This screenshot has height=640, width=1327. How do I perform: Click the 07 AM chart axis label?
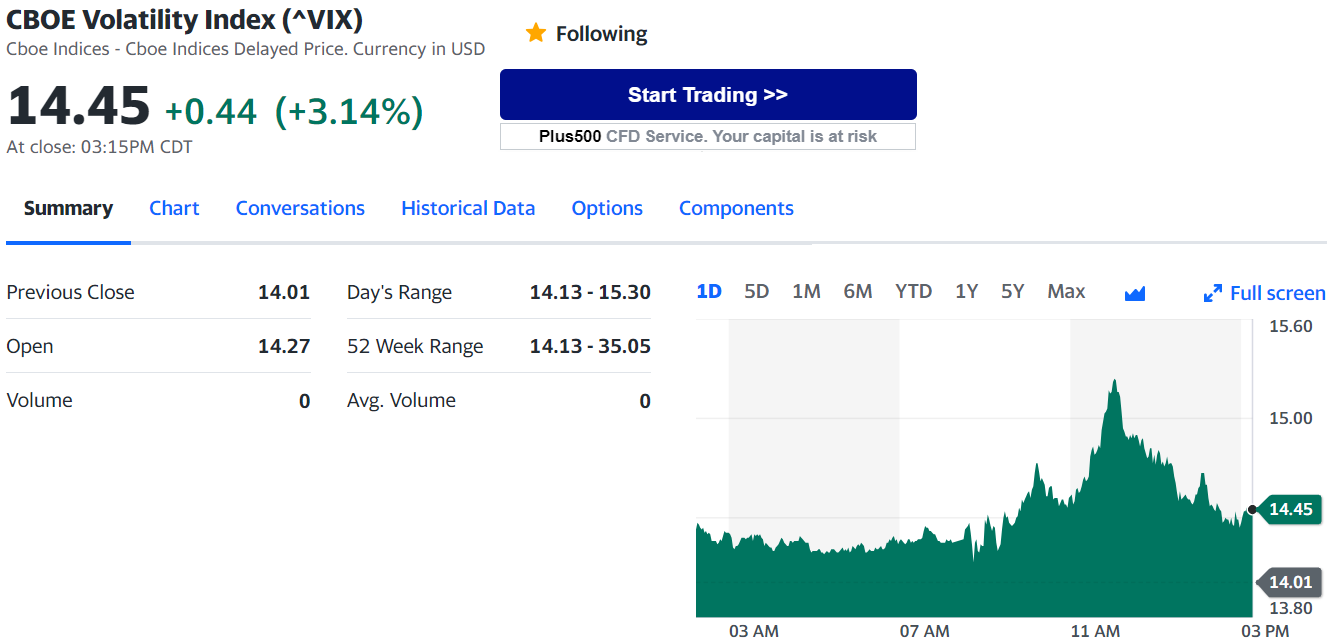click(924, 631)
